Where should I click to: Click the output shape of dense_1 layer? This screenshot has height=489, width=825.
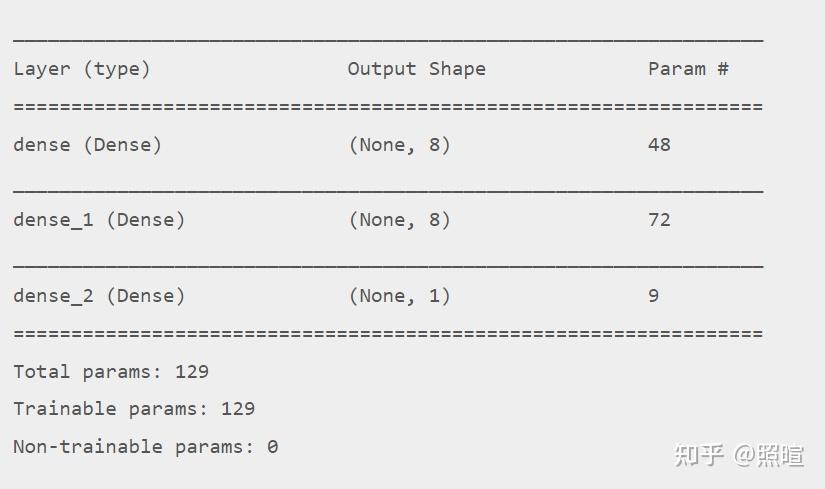click(399, 220)
